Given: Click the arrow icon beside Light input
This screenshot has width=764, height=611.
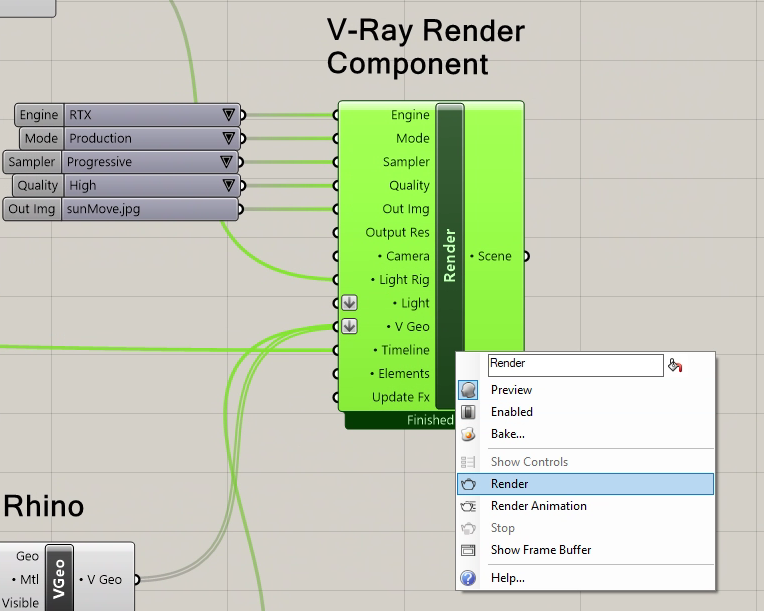Looking at the screenshot, I should (349, 303).
